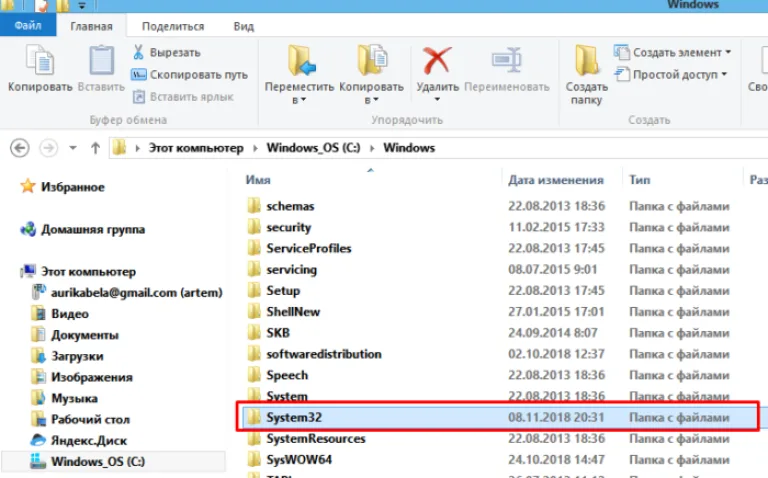Select the System folder name

click(x=287, y=396)
